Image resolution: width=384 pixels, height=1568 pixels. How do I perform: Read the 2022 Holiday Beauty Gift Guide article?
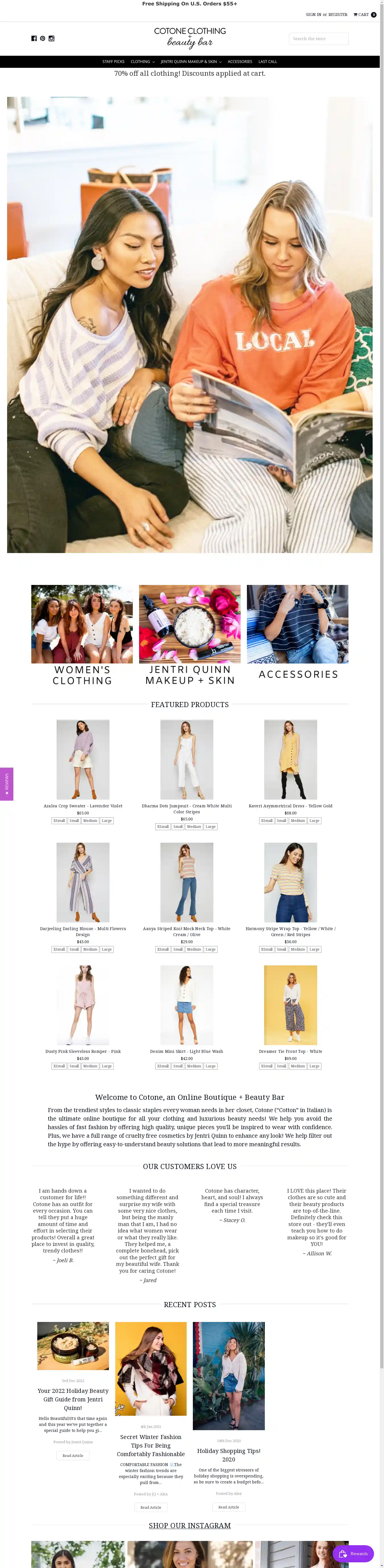73,1456
